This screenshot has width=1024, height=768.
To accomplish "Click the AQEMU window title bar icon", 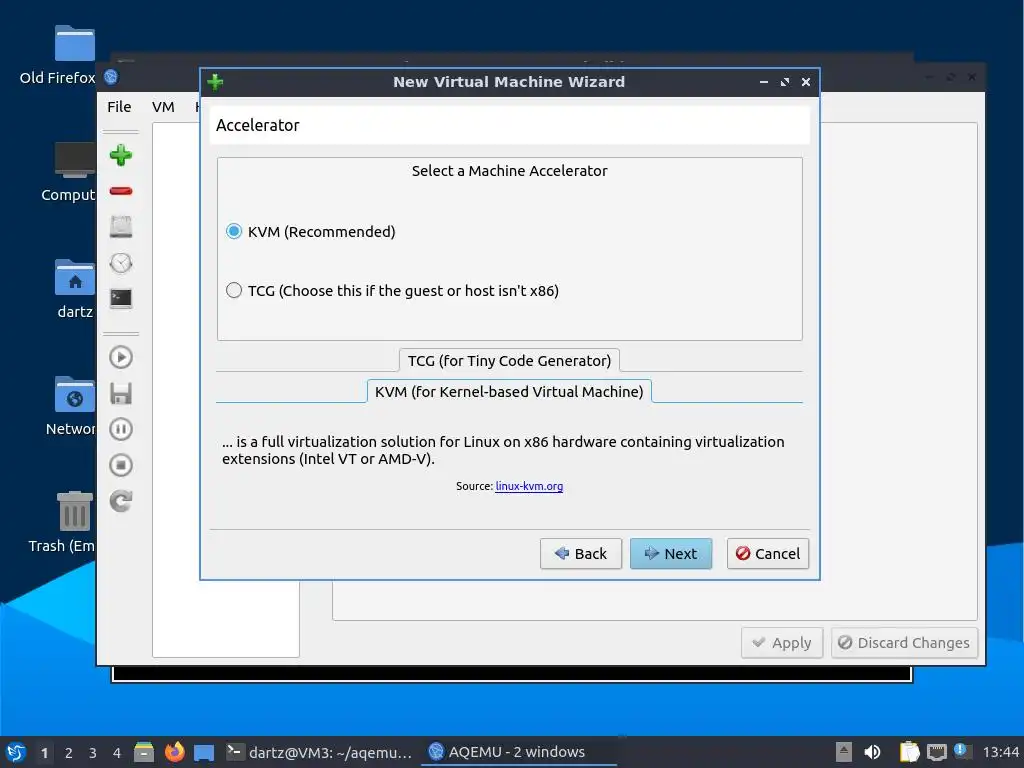I will [111, 77].
